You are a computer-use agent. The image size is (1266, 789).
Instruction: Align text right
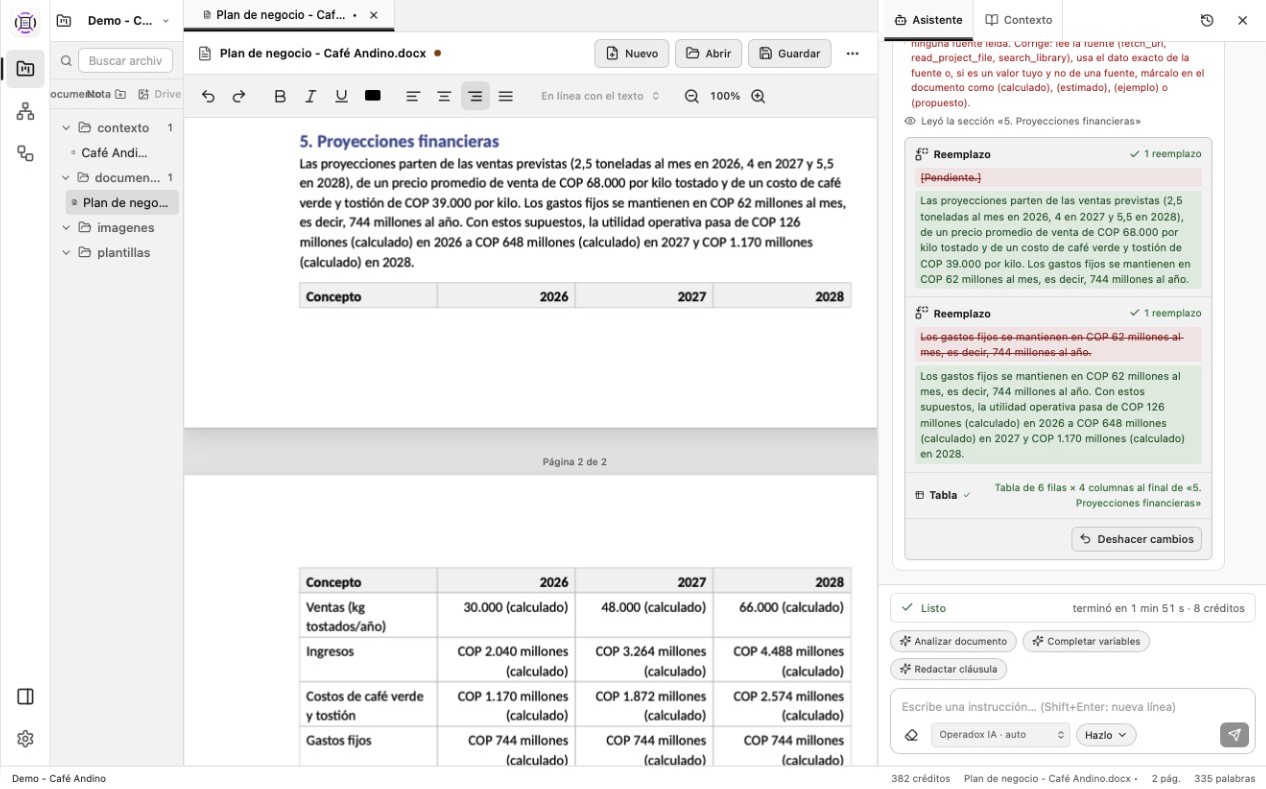[x=475, y=96]
